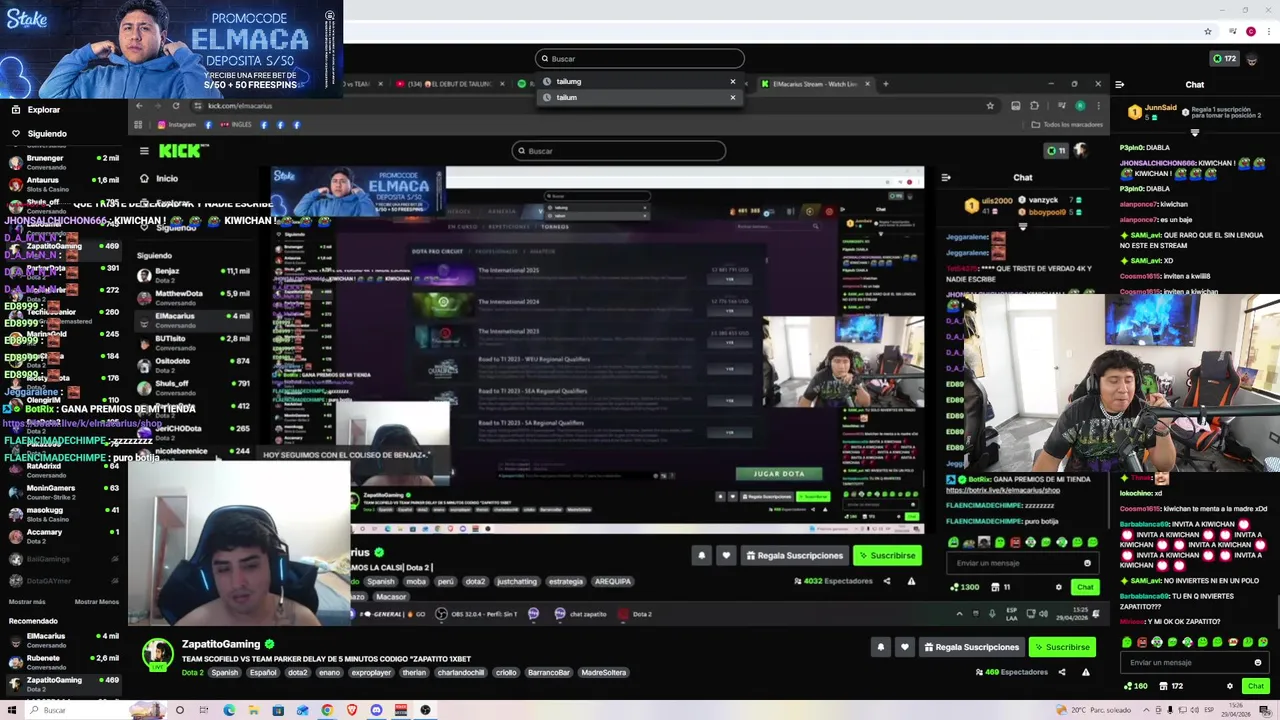Open Brunenger channel in the sidebar

[x=64, y=162]
